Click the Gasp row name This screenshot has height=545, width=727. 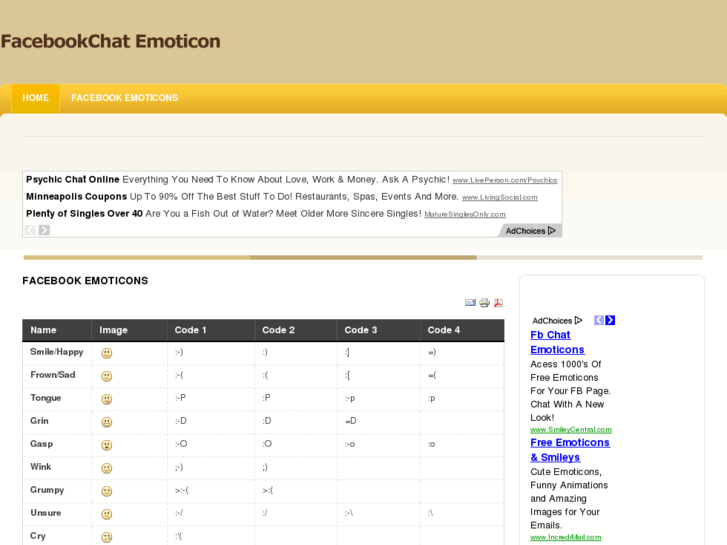(x=41, y=444)
